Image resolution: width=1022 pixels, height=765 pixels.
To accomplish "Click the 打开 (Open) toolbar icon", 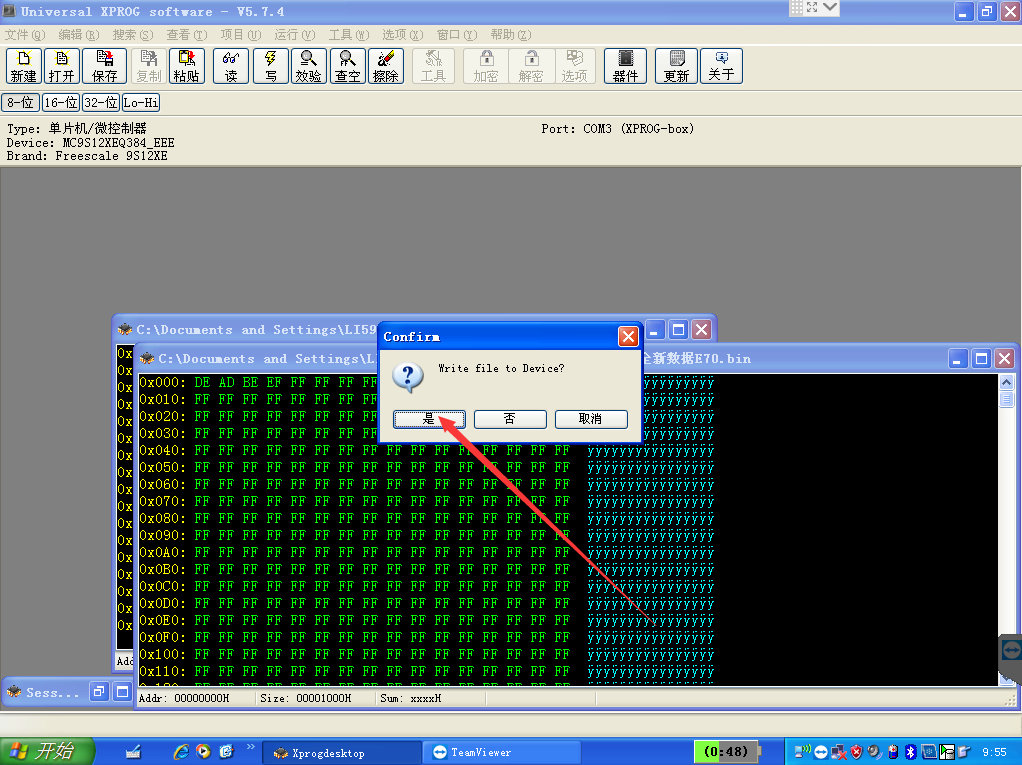I will pos(62,66).
